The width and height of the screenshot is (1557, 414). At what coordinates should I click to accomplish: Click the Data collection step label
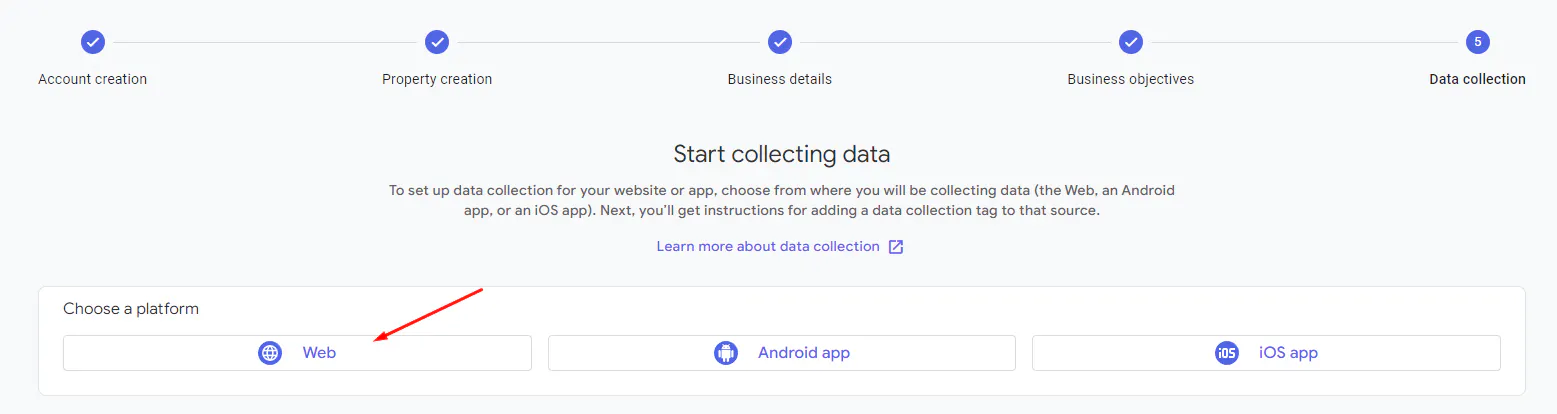coord(1477,79)
